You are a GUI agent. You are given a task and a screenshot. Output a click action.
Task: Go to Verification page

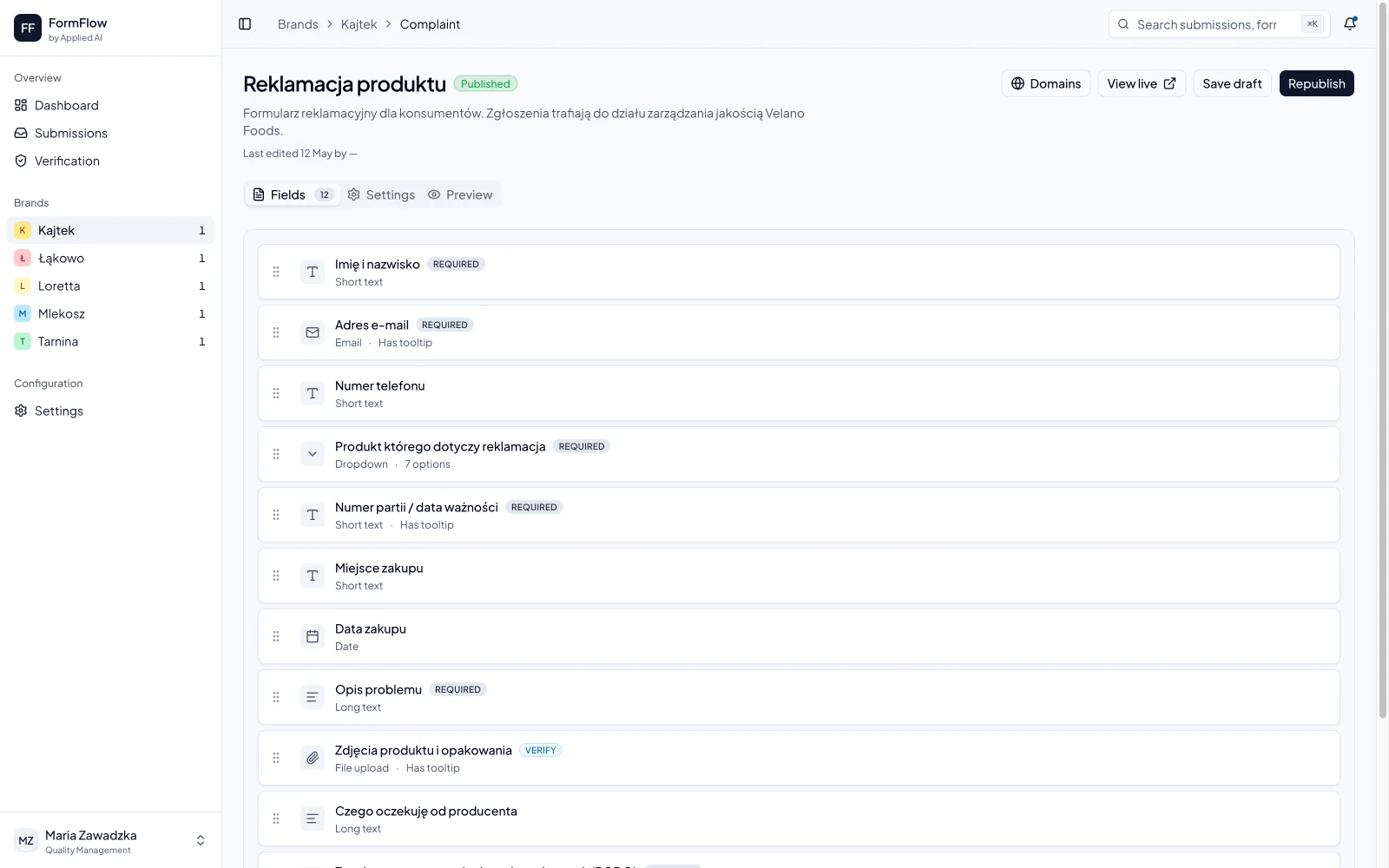point(110,161)
